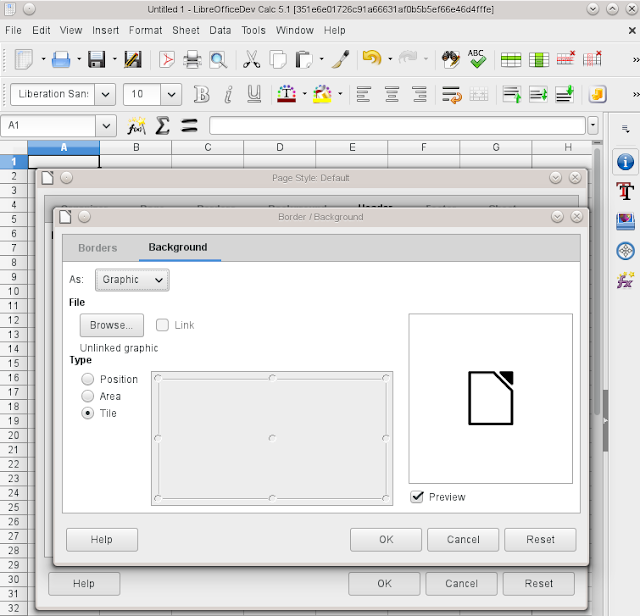Confirm Border/Background dialog with OK
Image resolution: width=640 pixels, height=616 pixels.
[x=386, y=540]
